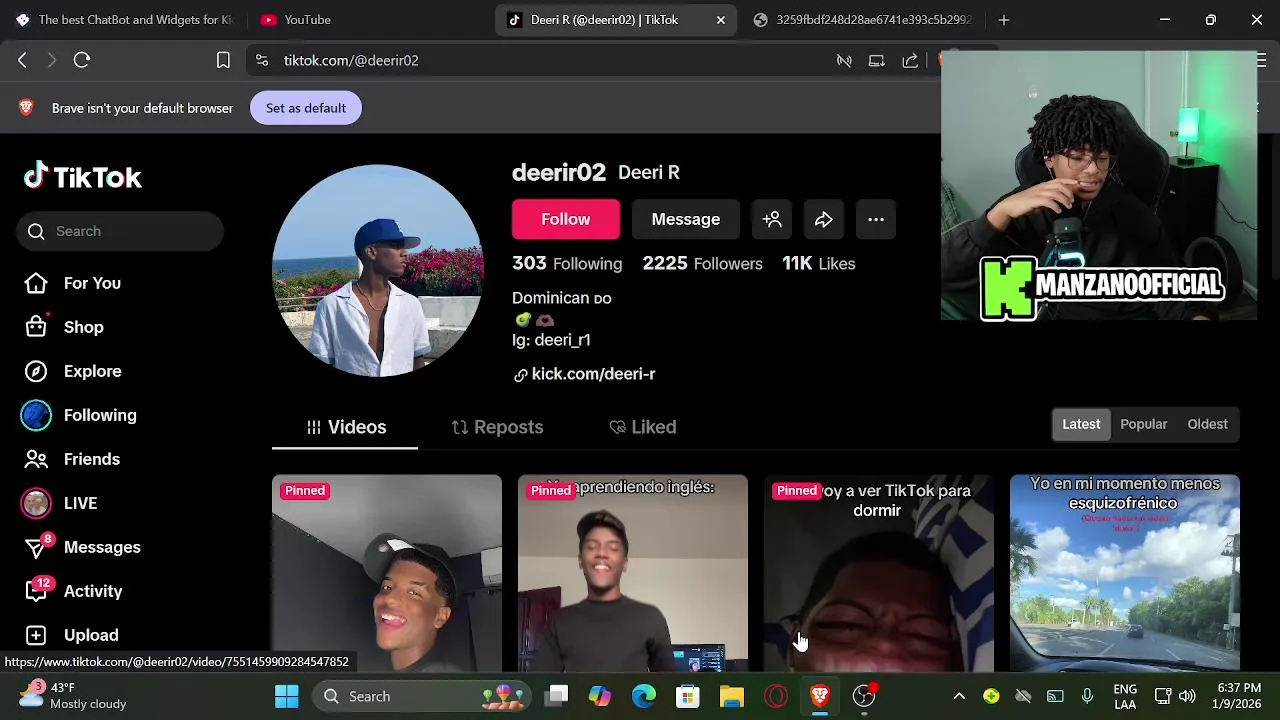Click the site settings icon in address bar
Viewport: 1280px width, 720px height.
[262, 60]
